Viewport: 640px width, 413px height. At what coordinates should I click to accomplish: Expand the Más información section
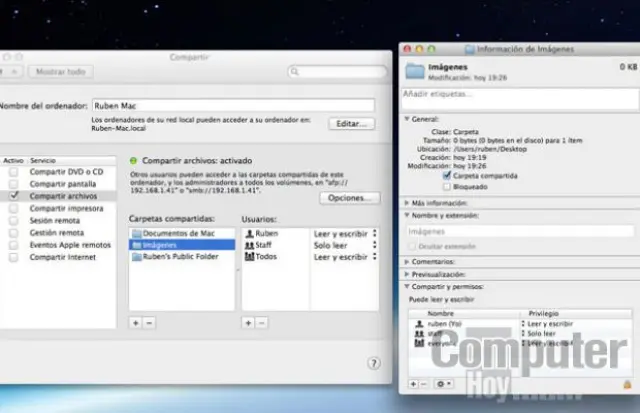pos(406,202)
